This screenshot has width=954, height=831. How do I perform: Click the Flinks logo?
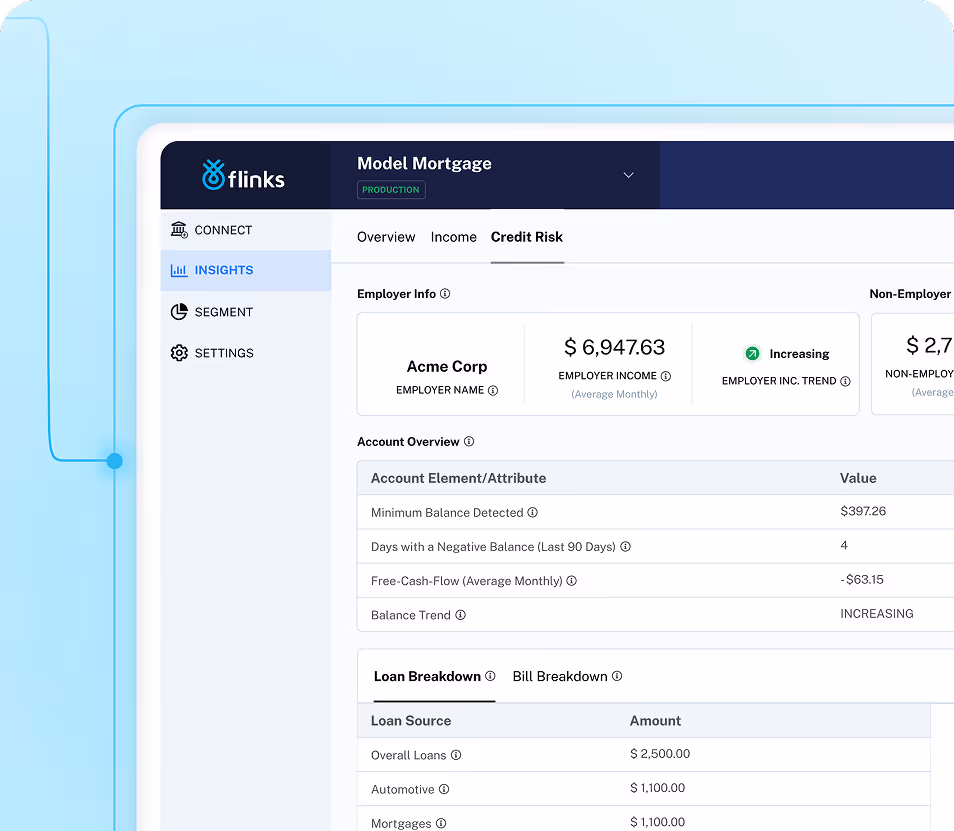[x=243, y=175]
